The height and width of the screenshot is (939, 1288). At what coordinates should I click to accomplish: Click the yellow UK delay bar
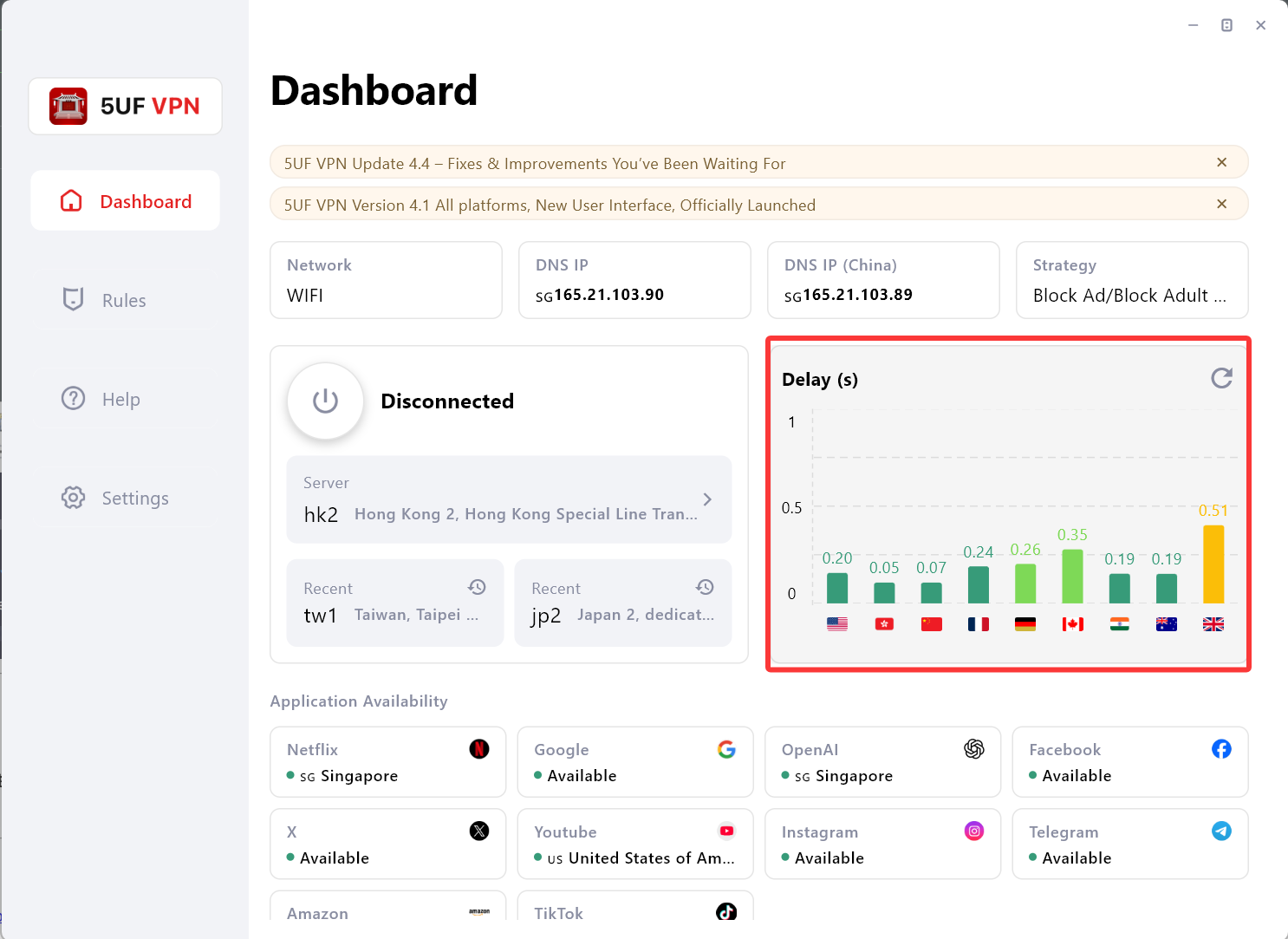[1213, 564]
